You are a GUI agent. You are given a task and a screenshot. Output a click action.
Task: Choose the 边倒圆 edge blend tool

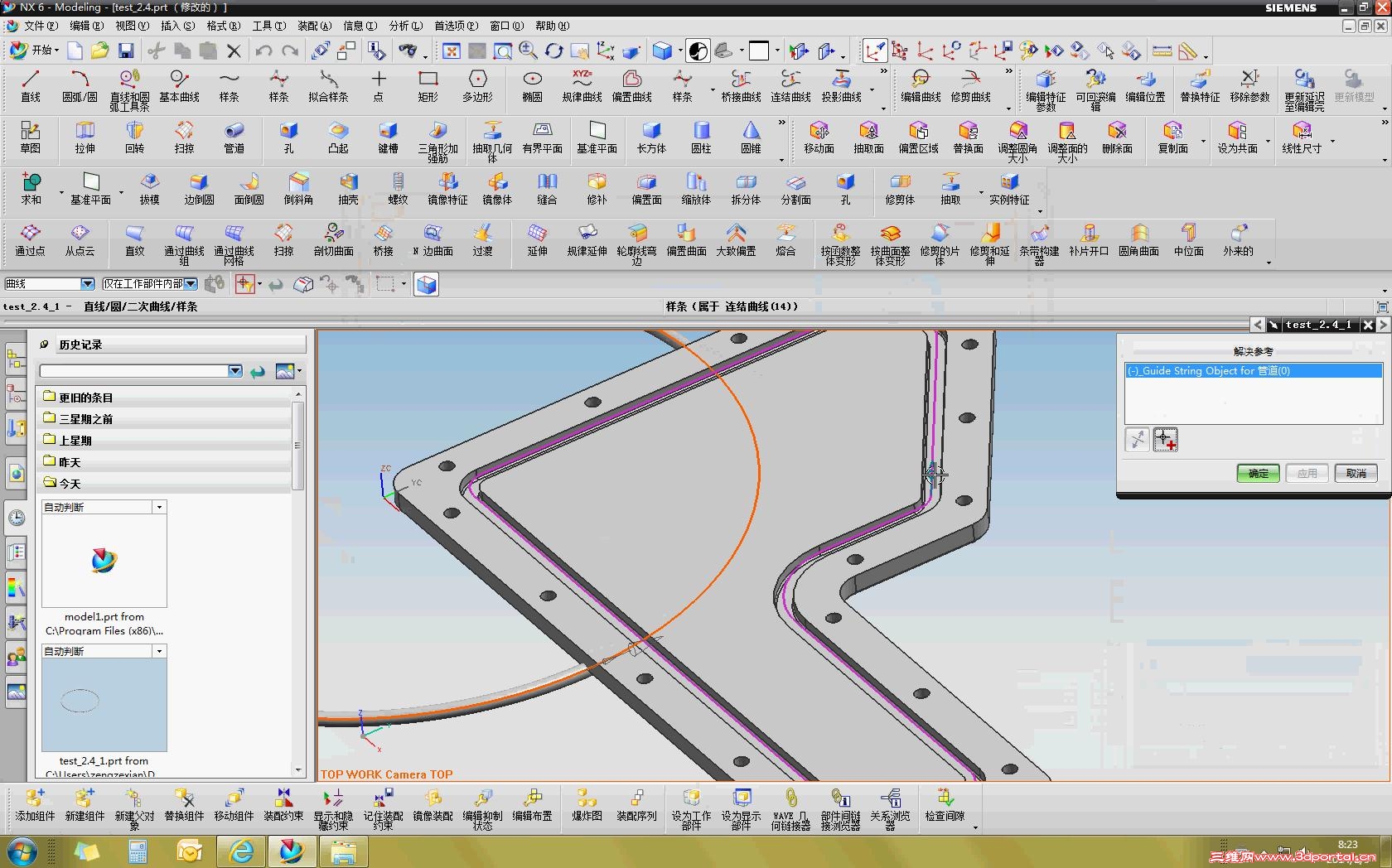[x=199, y=188]
